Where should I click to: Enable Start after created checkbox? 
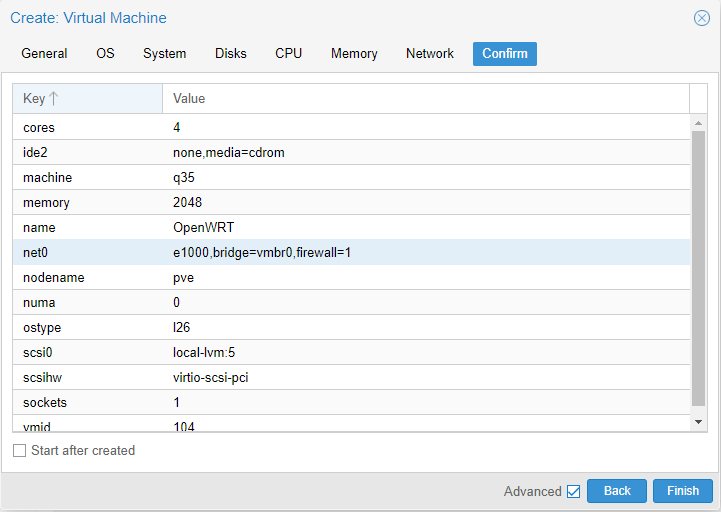point(20,451)
